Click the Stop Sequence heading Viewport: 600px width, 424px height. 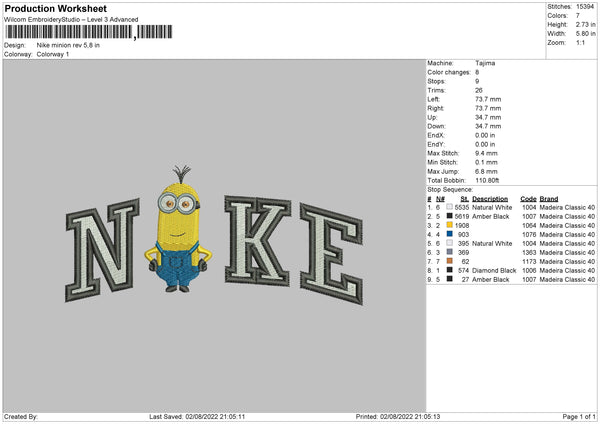tap(448, 187)
